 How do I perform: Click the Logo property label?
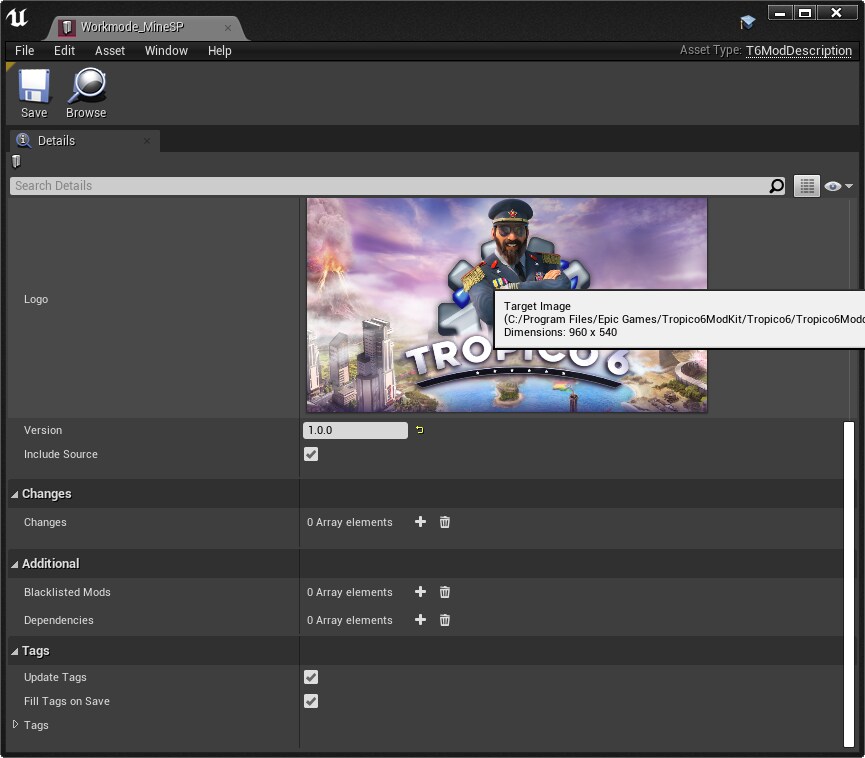(36, 299)
